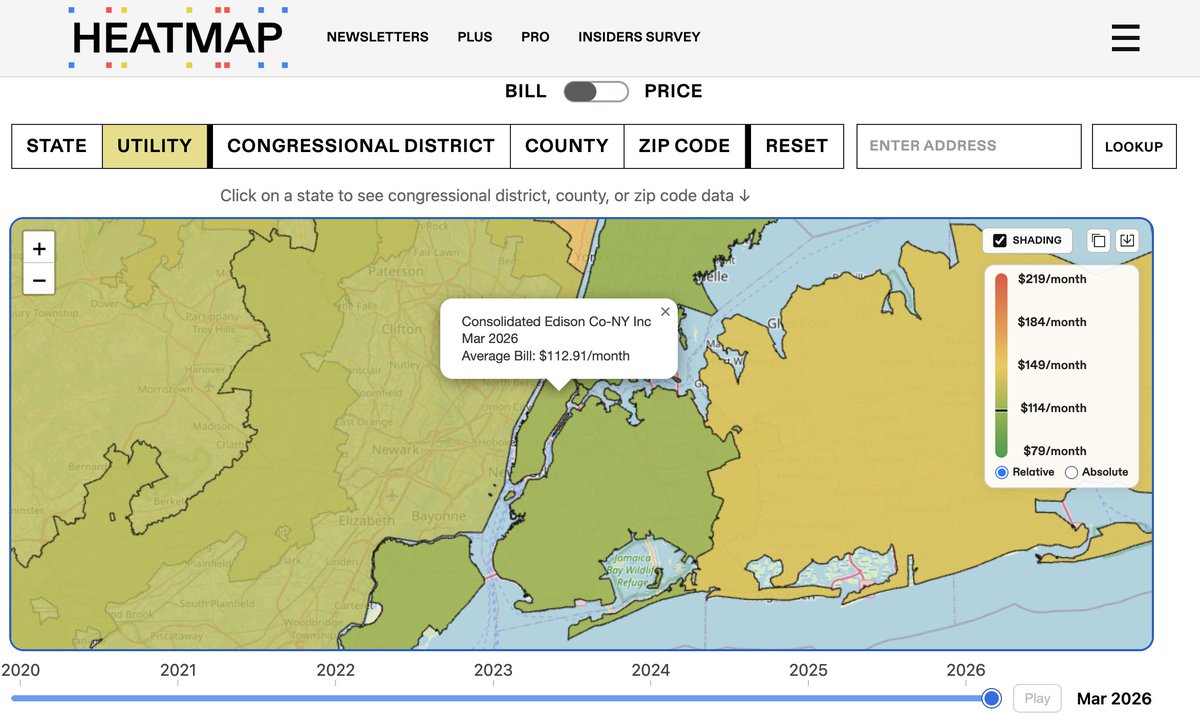Image resolution: width=1200 pixels, height=728 pixels.
Task: Play the timeline animation
Action: [1037, 698]
